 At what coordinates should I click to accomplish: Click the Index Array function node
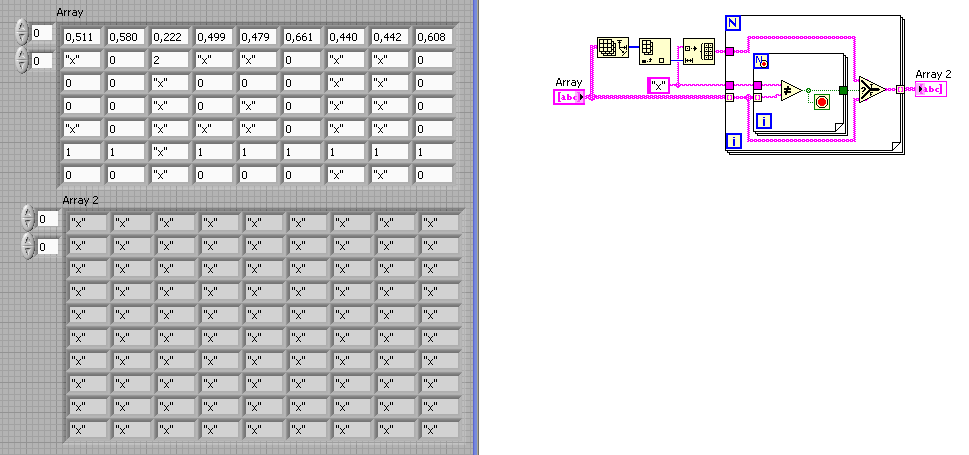coord(654,51)
